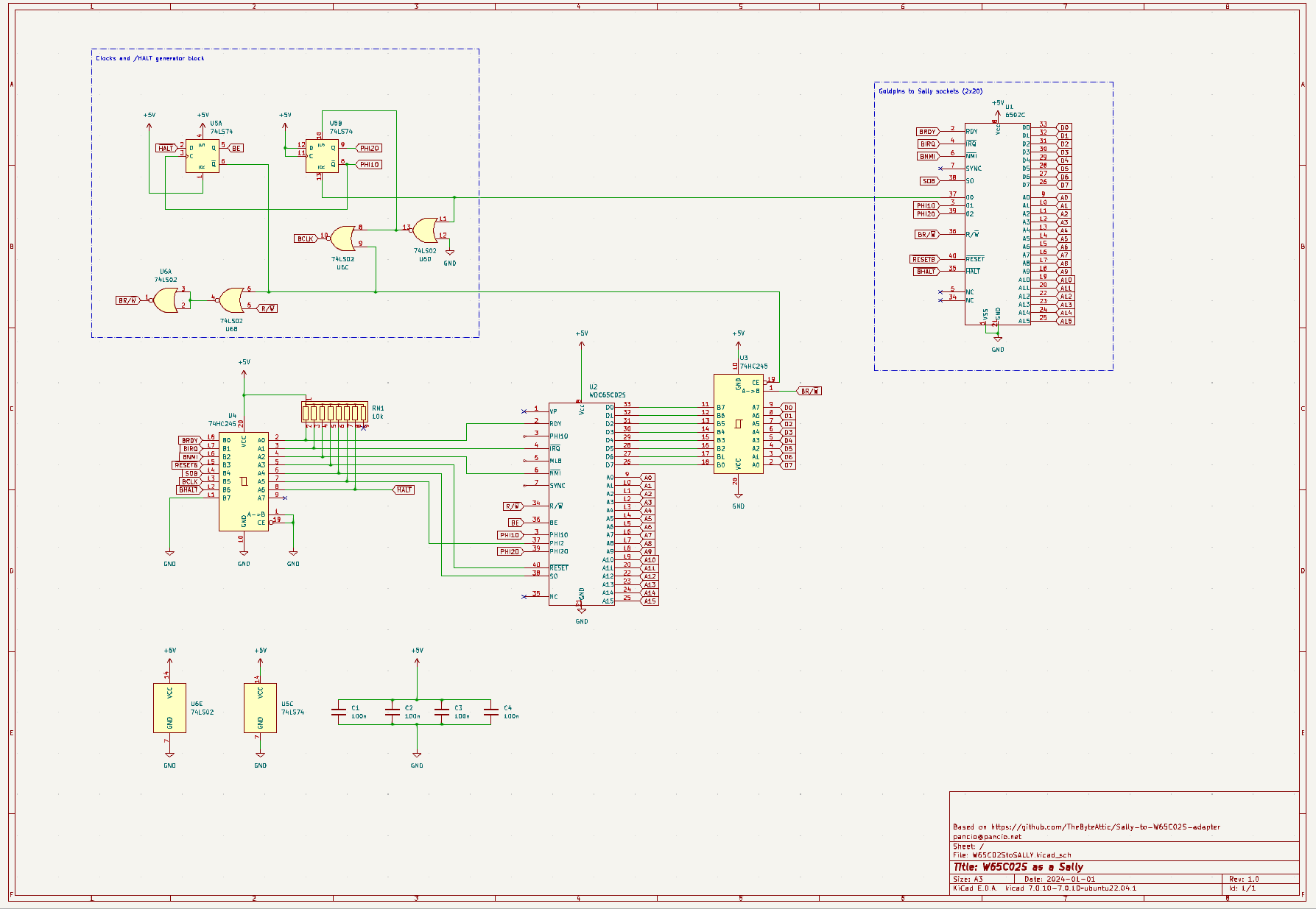Viewport: 1316px width, 909px height.
Task: Click the 'Date: 2024-01-01' field
Action: pyautogui.click(x=1059, y=879)
